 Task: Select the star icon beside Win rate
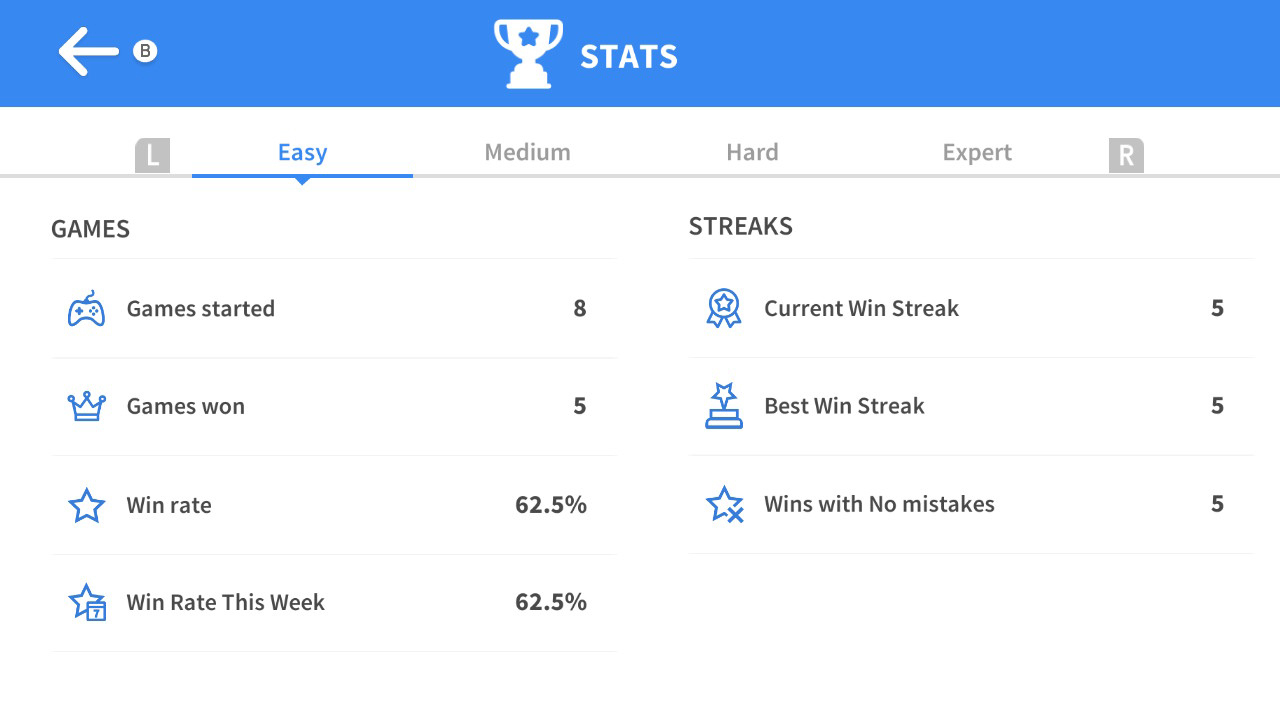point(87,505)
